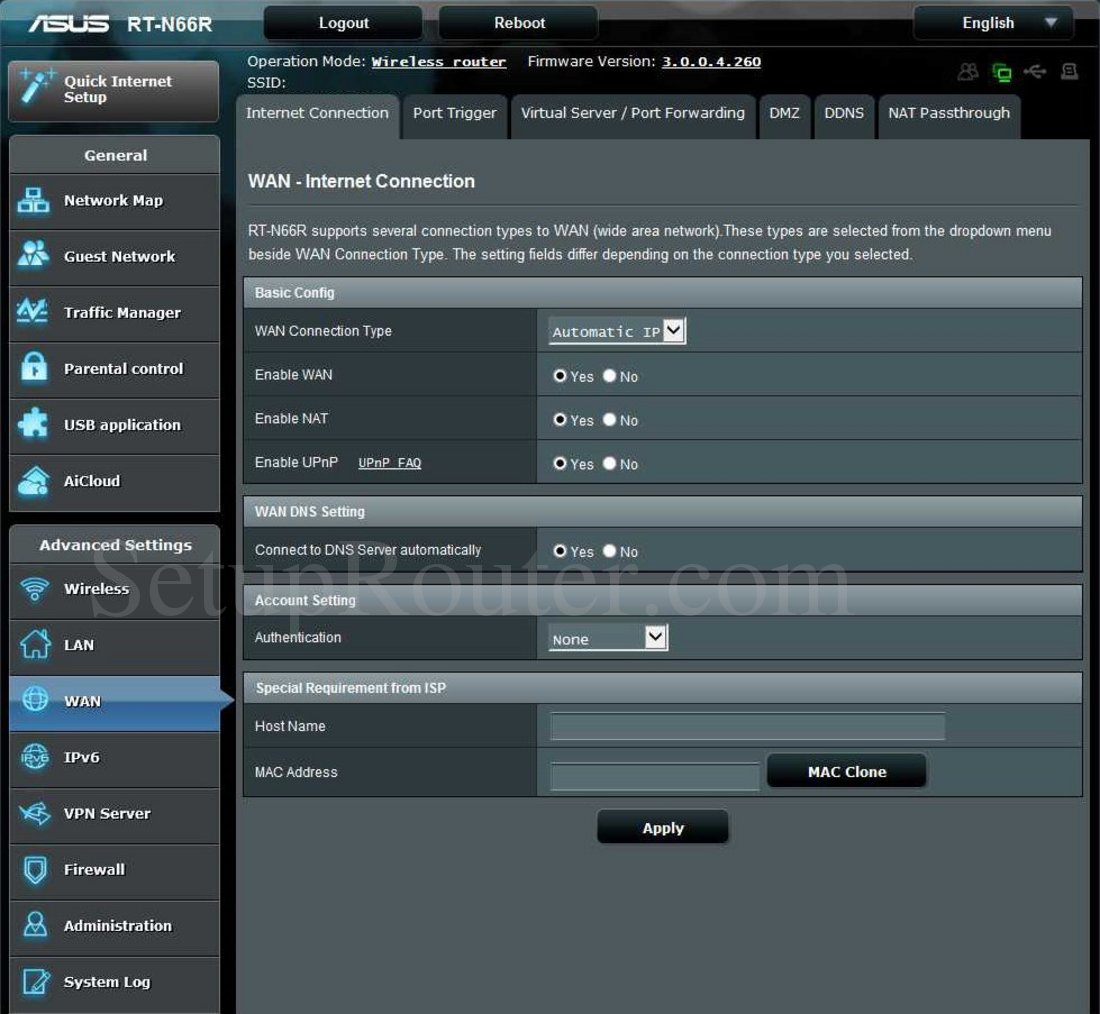This screenshot has width=1100, height=1014.
Task: Open the NAT Passthrough tab
Action: pyautogui.click(x=949, y=114)
